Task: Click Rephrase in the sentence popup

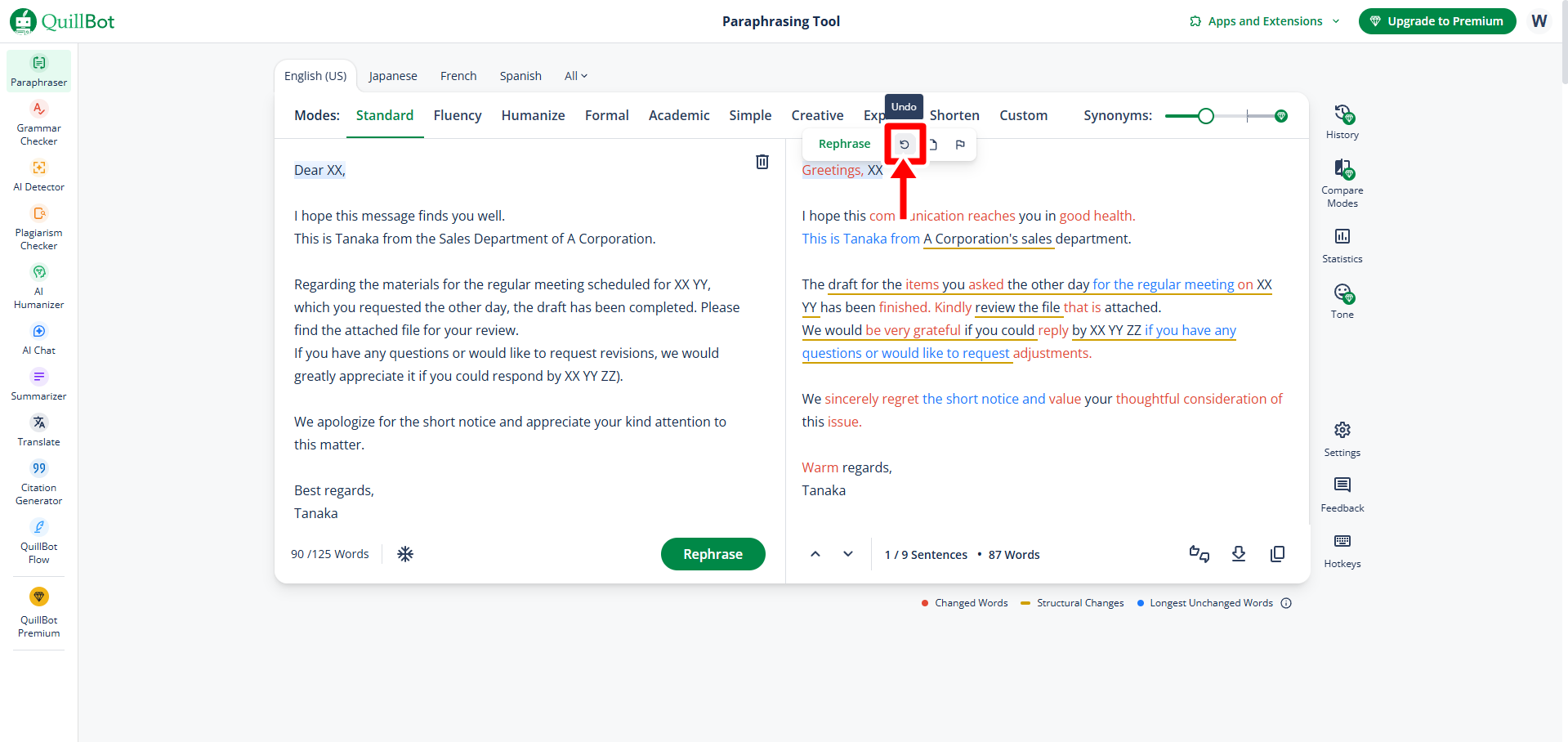Action: [x=844, y=144]
